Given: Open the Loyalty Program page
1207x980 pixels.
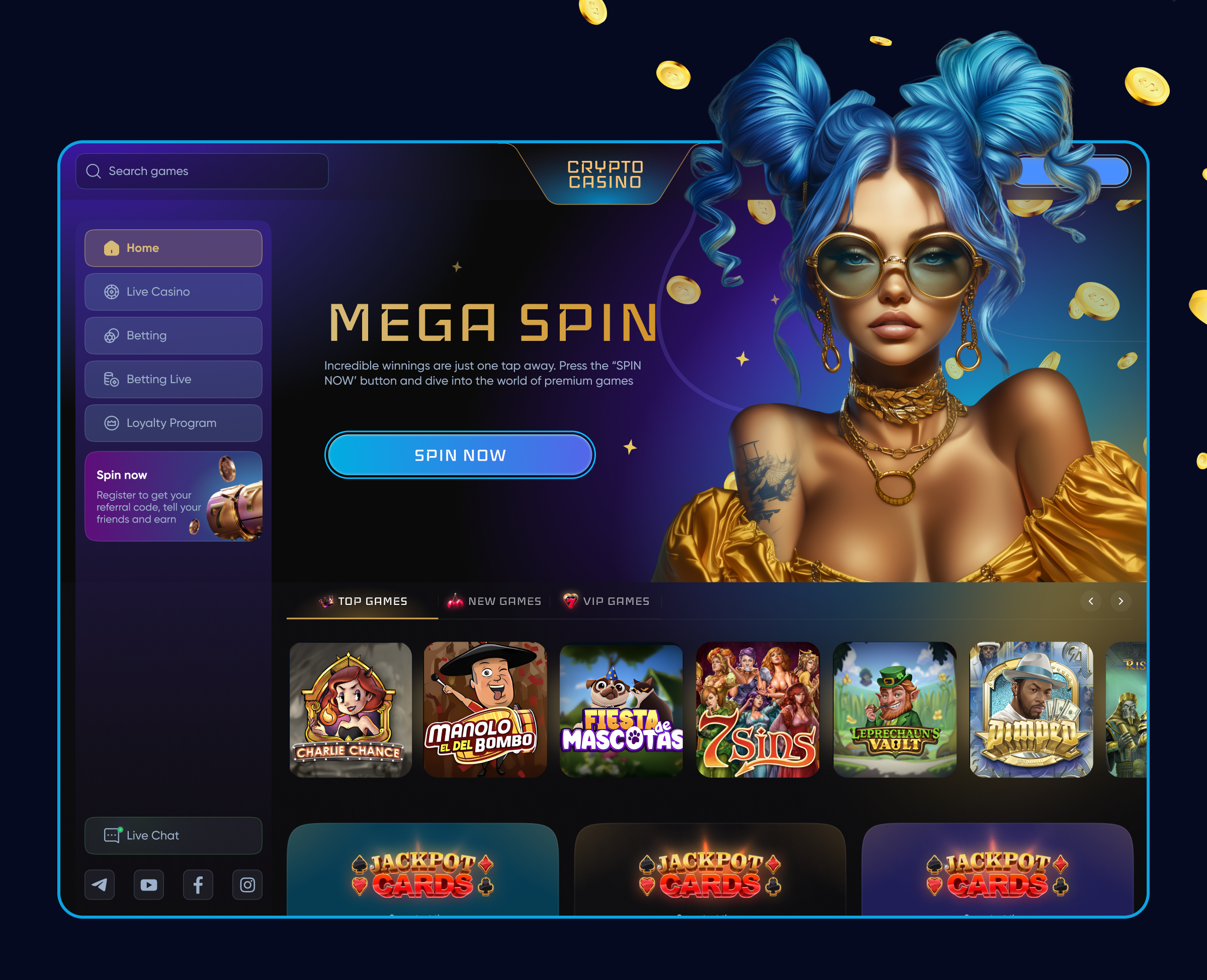Looking at the screenshot, I should coord(174,423).
